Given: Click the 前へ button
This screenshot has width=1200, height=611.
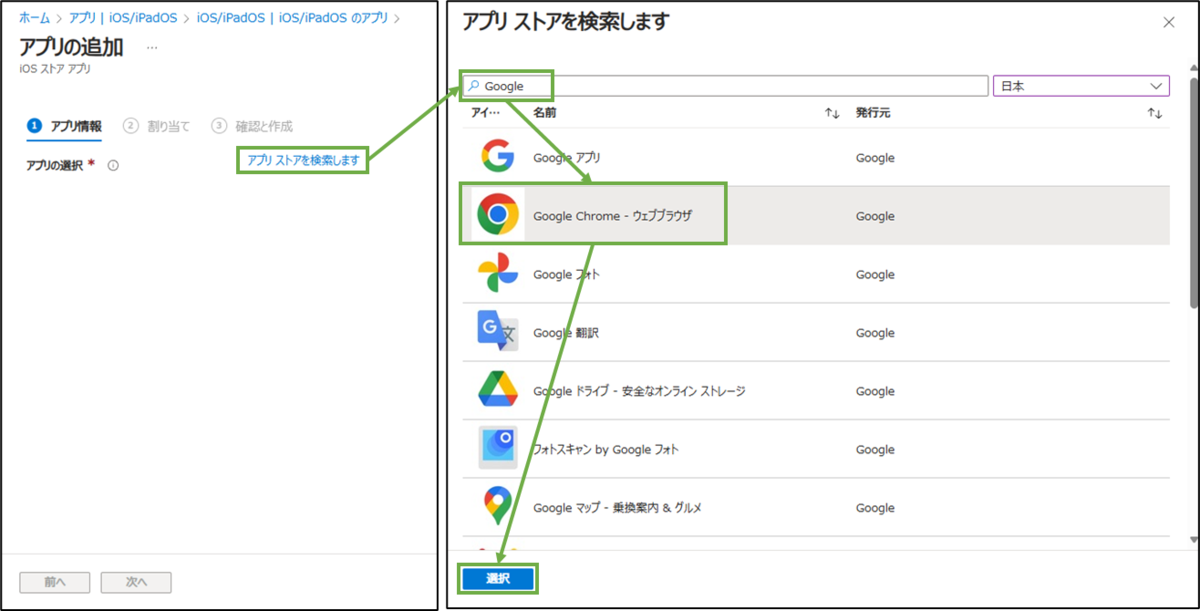Looking at the screenshot, I should point(55,582).
